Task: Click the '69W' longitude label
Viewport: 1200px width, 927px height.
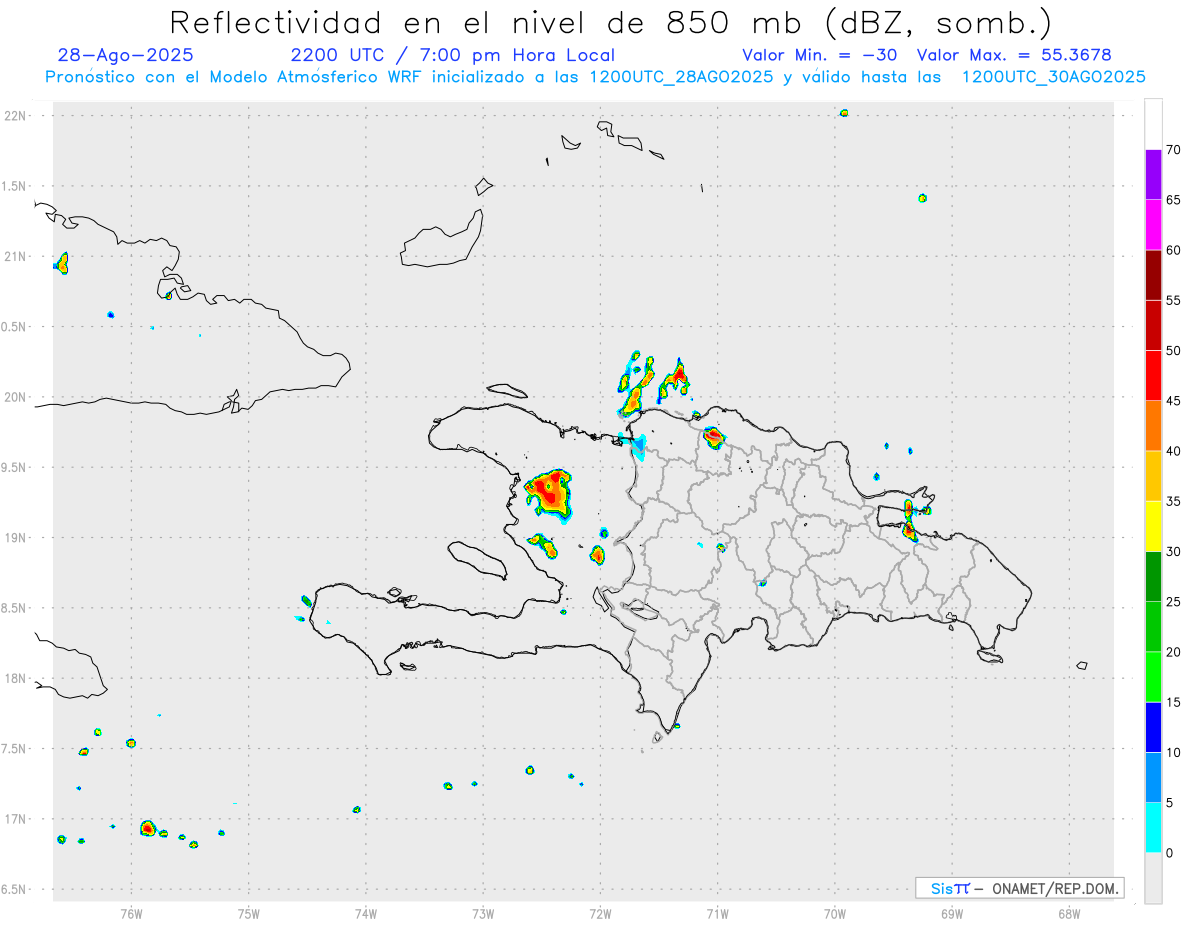Action: tap(952, 913)
